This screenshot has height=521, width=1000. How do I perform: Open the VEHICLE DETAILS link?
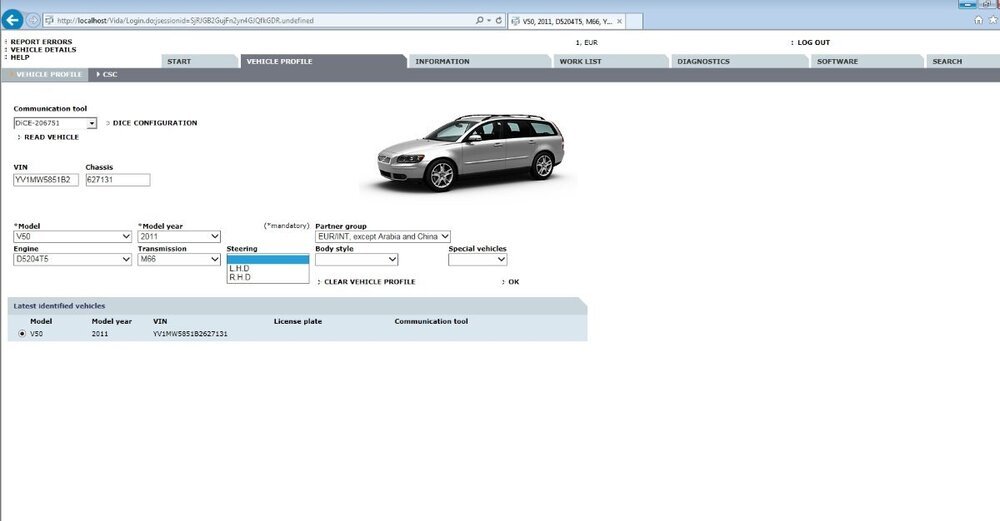click(43, 50)
